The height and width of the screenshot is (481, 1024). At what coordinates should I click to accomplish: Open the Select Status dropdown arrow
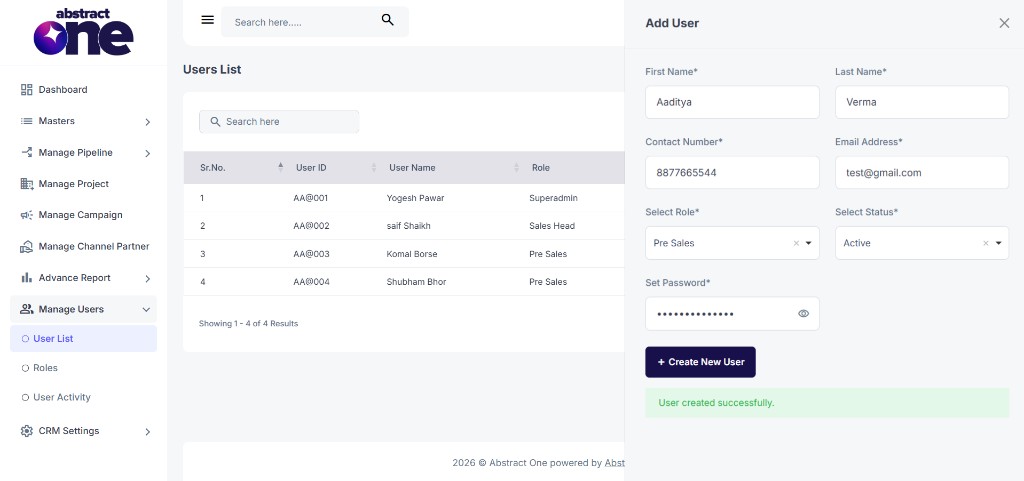click(999, 243)
